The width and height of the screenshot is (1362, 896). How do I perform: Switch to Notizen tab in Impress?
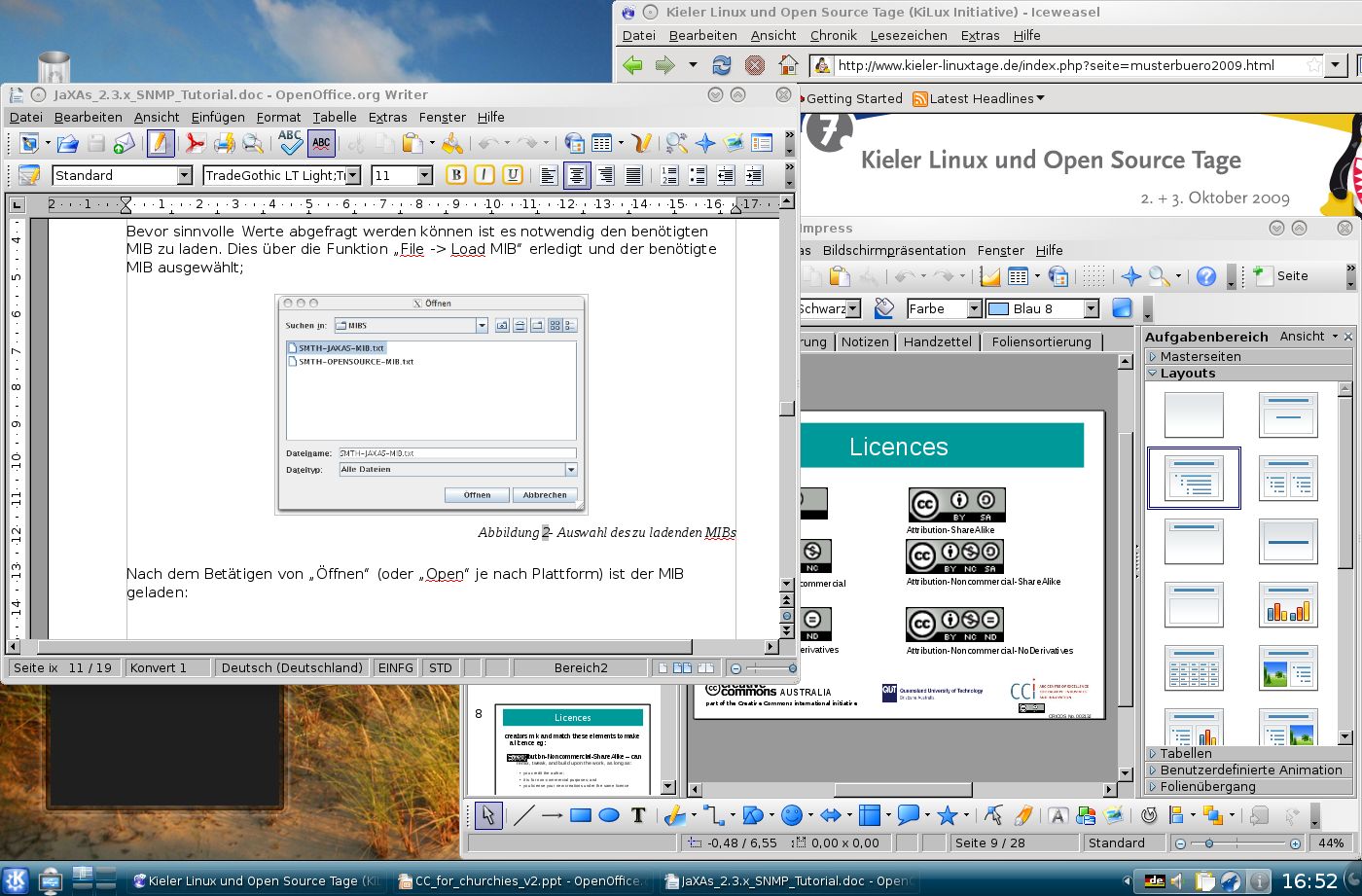tap(865, 341)
